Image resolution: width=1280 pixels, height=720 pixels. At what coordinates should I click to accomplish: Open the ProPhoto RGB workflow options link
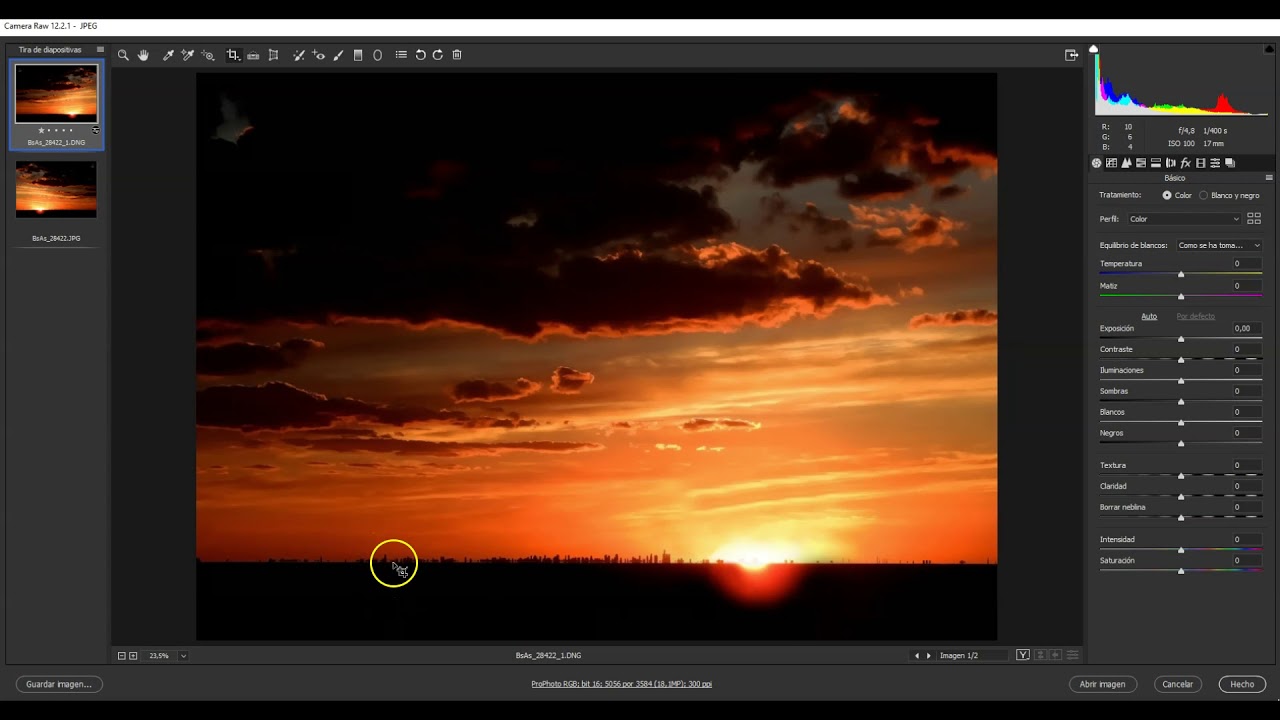click(x=621, y=684)
